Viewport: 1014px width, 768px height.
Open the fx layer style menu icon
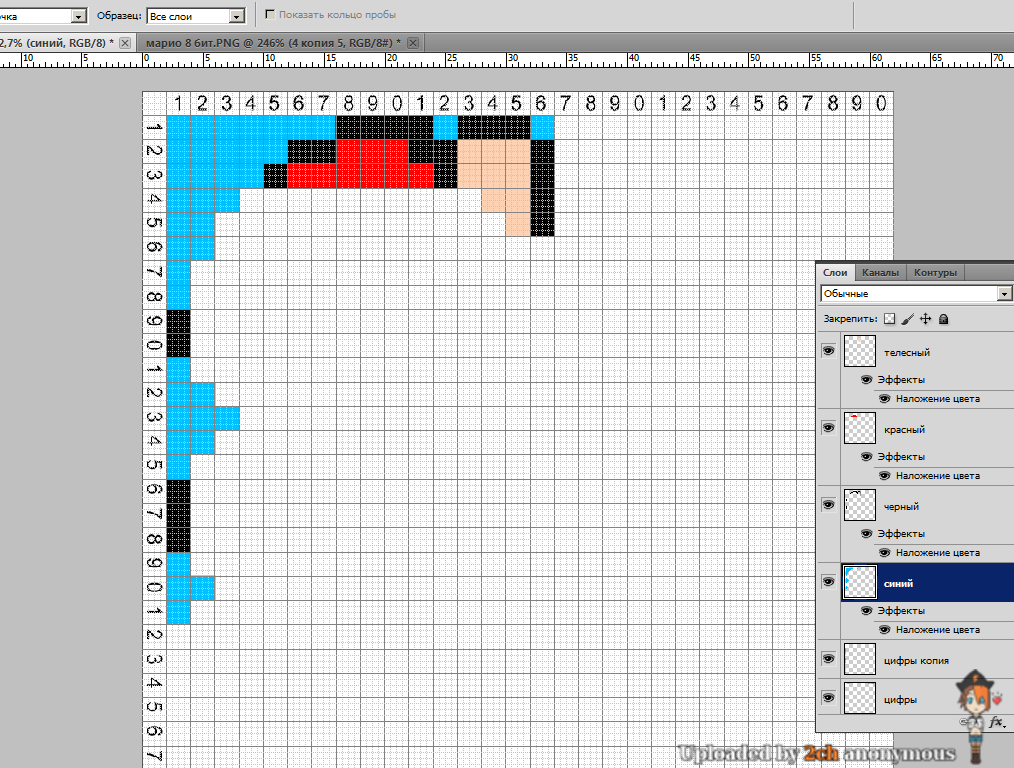[x=997, y=722]
